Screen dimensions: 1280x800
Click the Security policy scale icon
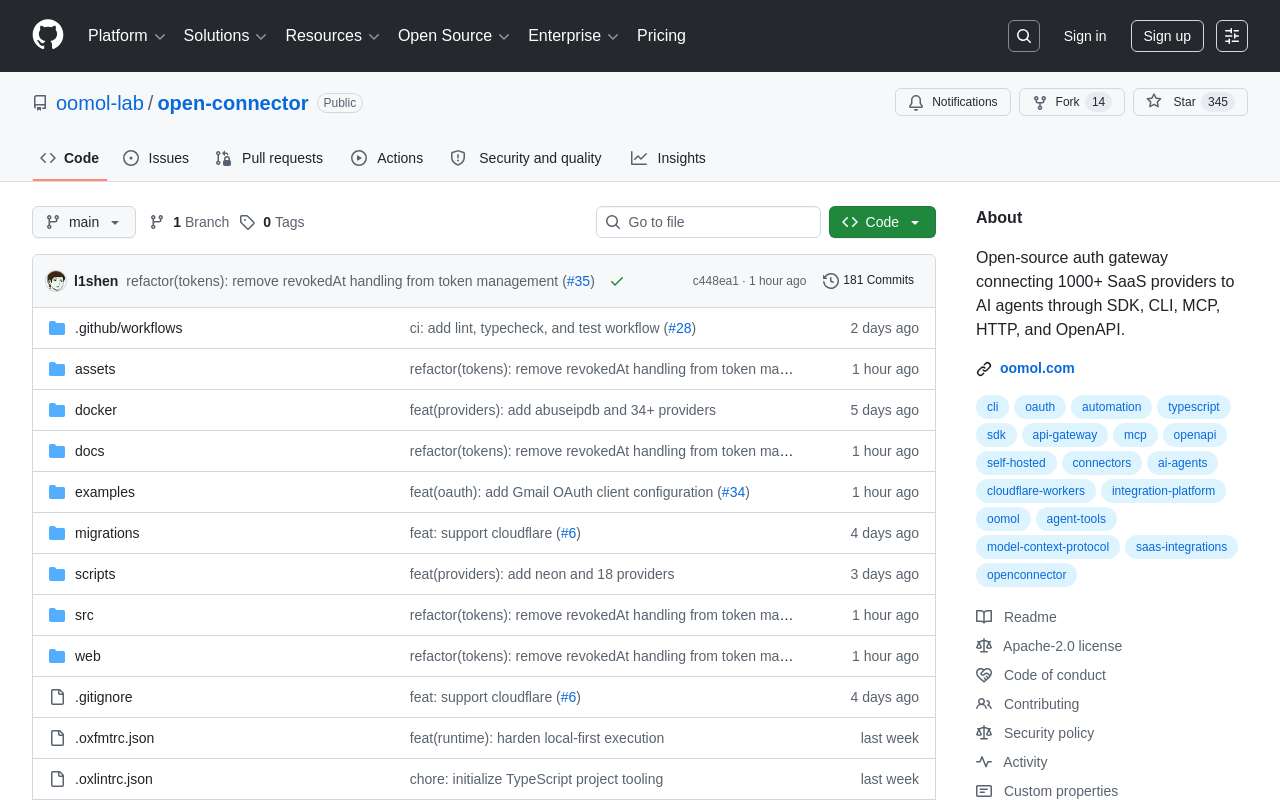[984, 733]
